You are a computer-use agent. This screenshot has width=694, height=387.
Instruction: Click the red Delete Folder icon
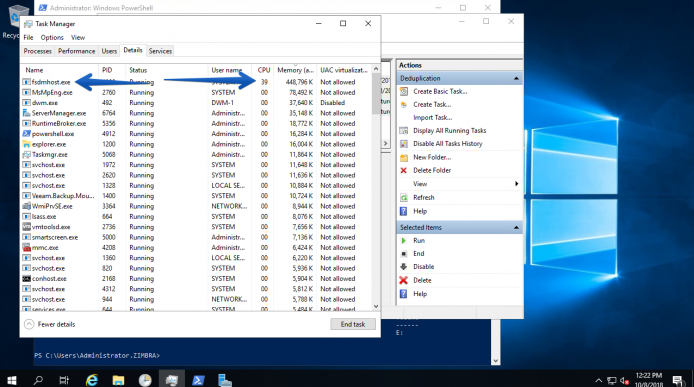(x=404, y=170)
